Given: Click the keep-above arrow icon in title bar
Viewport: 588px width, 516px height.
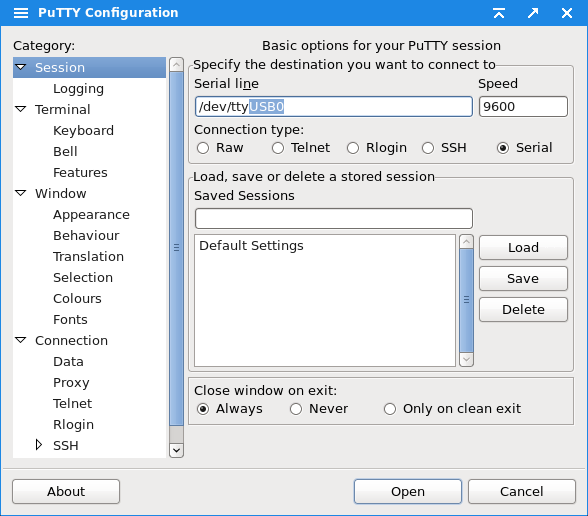Looking at the screenshot, I should [499, 13].
